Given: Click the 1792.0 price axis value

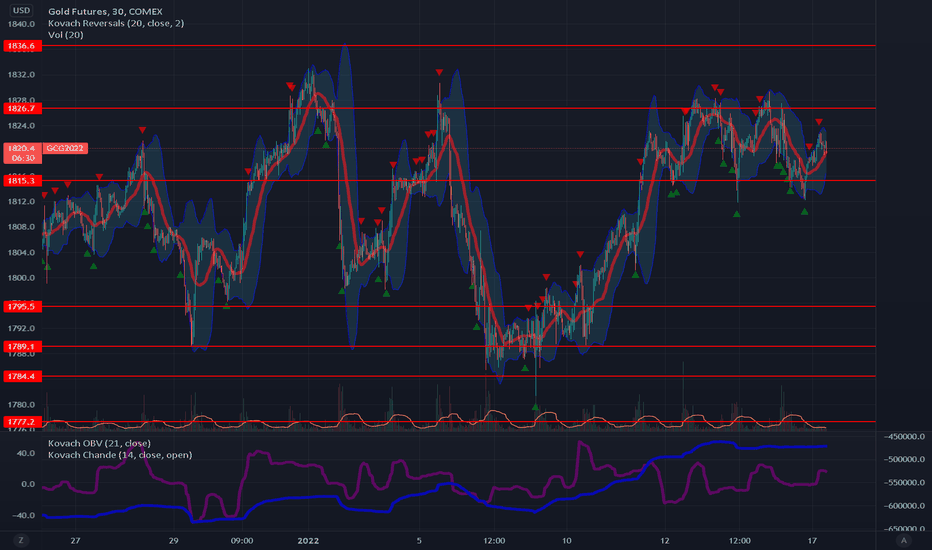Looking at the screenshot, I should [x=21, y=328].
